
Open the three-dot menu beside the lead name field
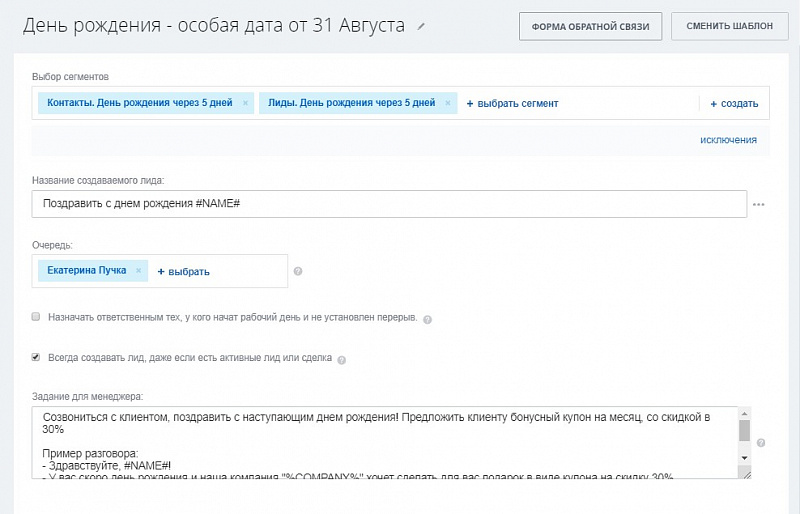coord(759,205)
